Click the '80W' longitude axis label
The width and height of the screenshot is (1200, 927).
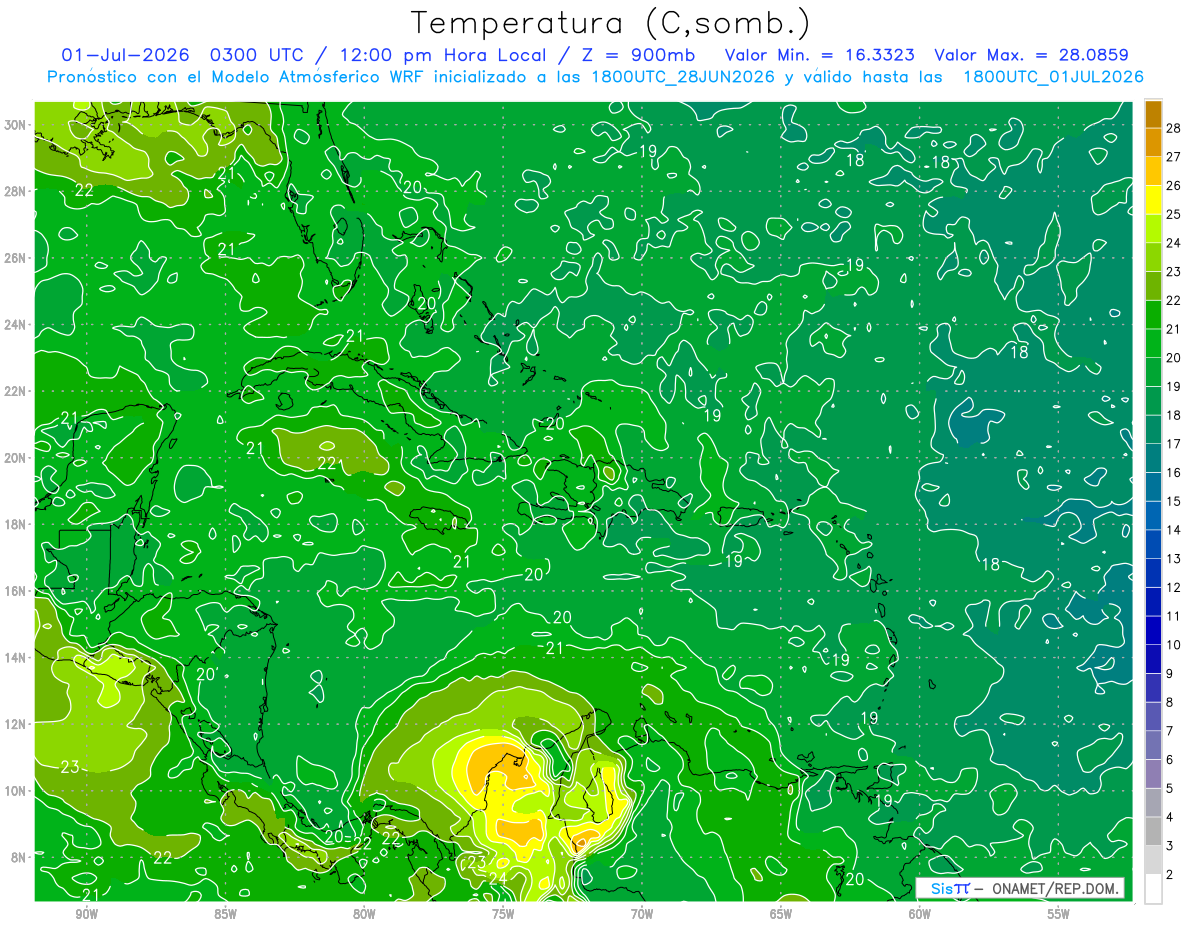click(x=364, y=914)
